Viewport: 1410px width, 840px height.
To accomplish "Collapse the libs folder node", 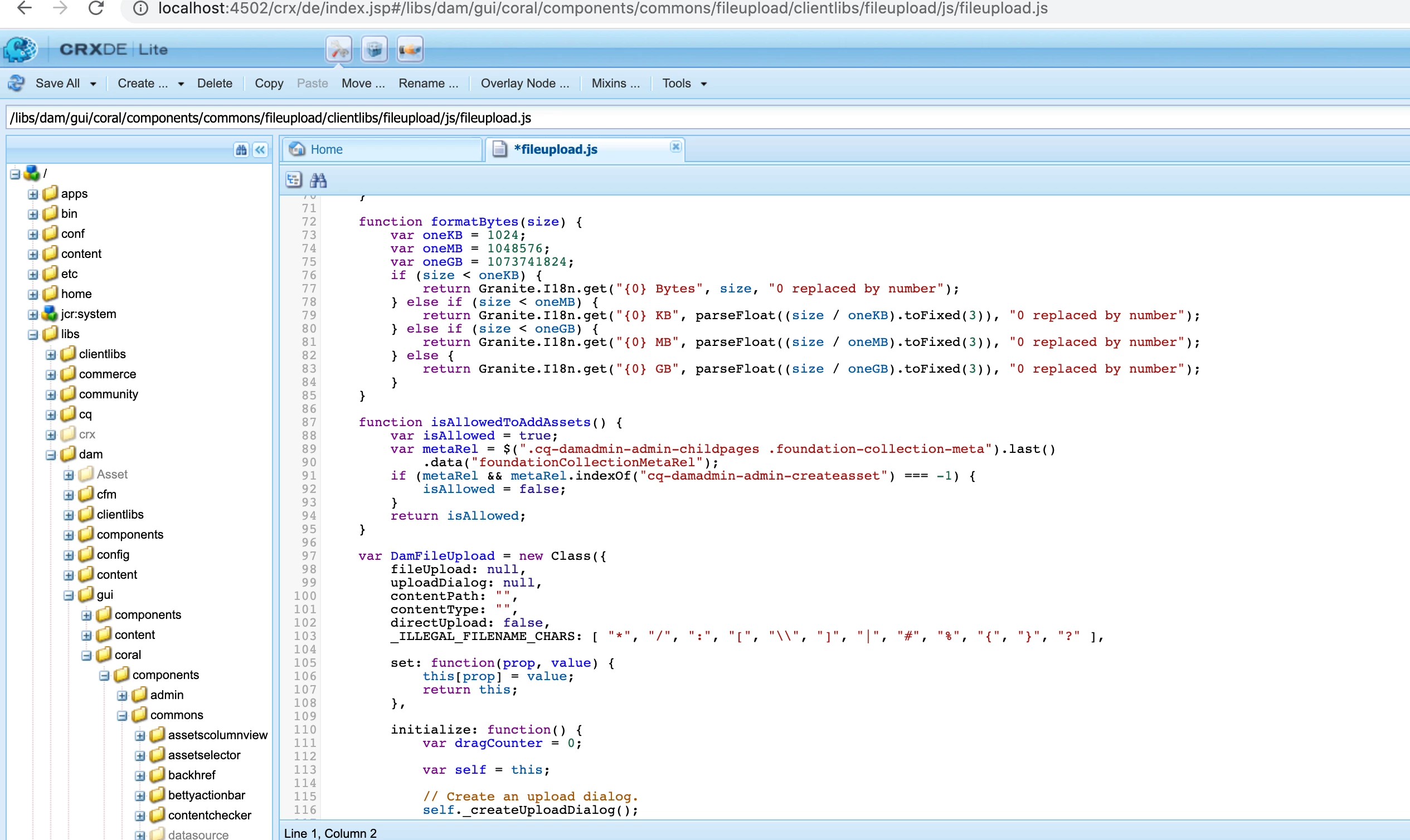I will pyautogui.click(x=33, y=335).
